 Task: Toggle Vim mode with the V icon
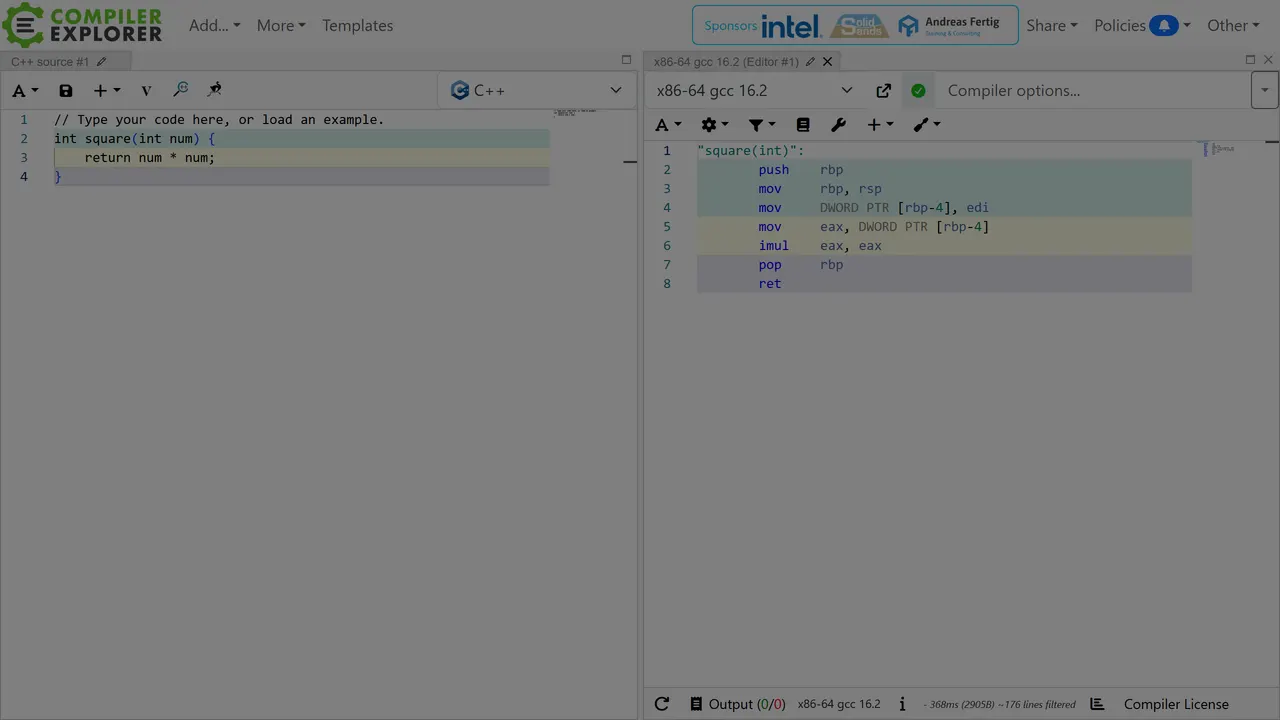pyautogui.click(x=146, y=90)
